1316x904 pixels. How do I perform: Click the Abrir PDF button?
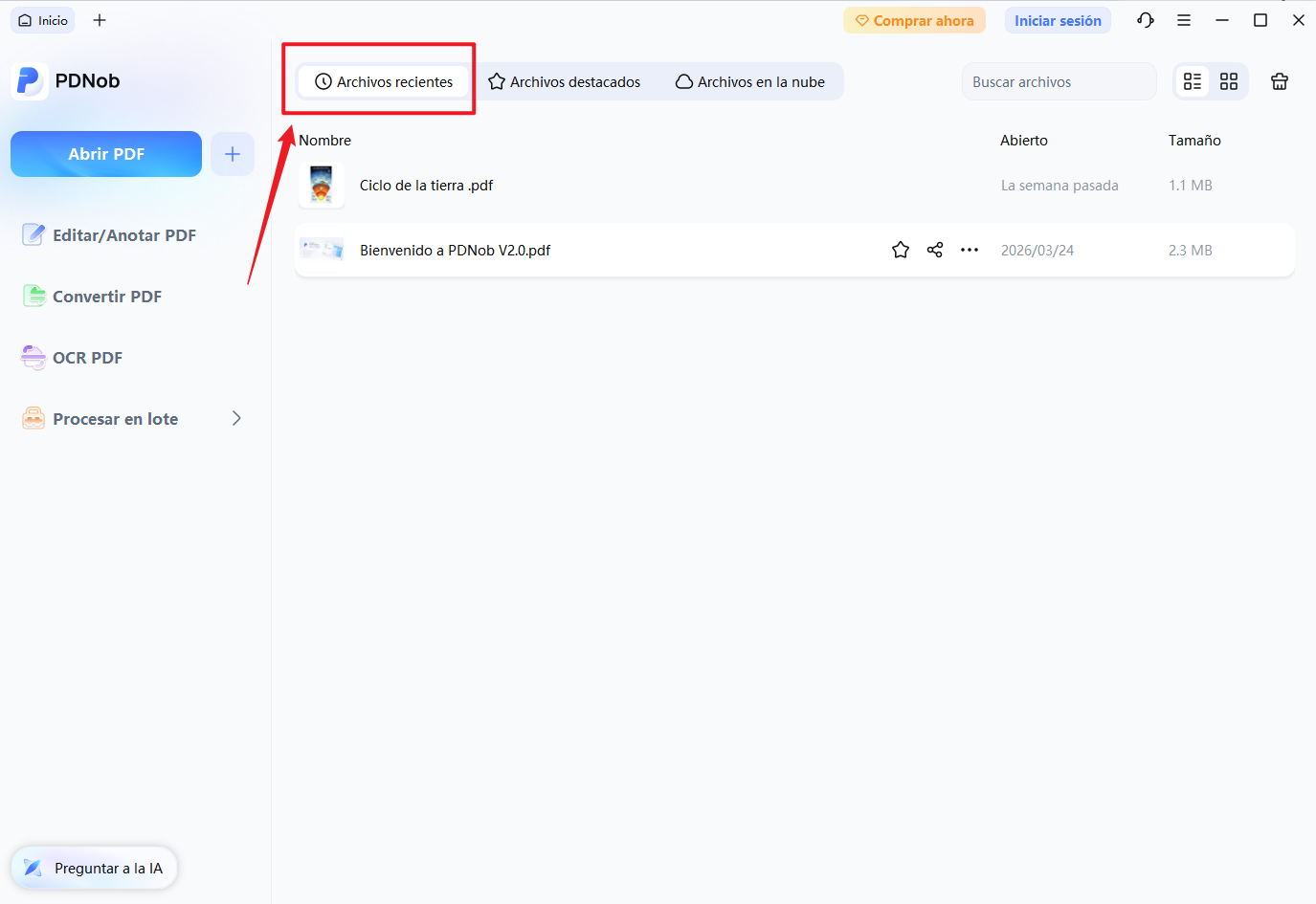(106, 154)
